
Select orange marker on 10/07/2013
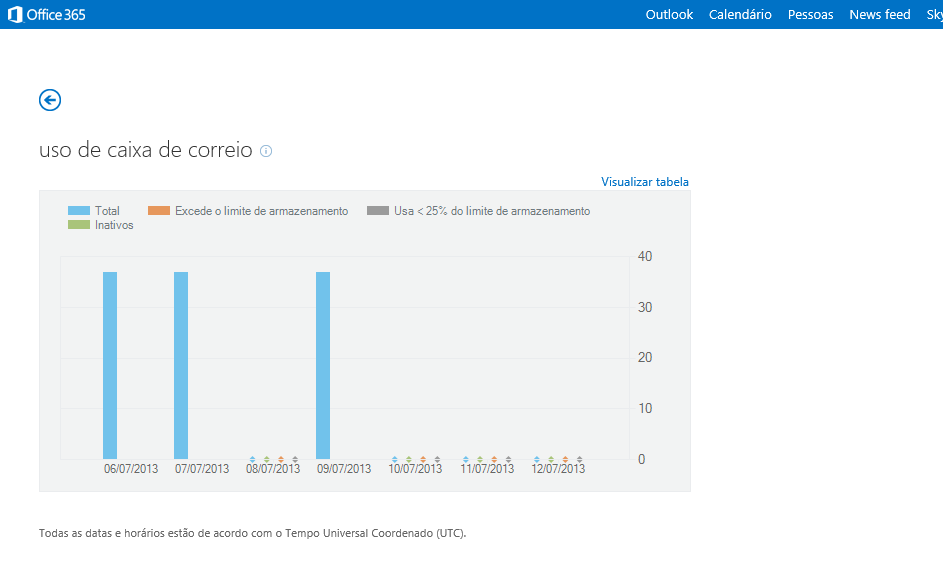pos(423,459)
